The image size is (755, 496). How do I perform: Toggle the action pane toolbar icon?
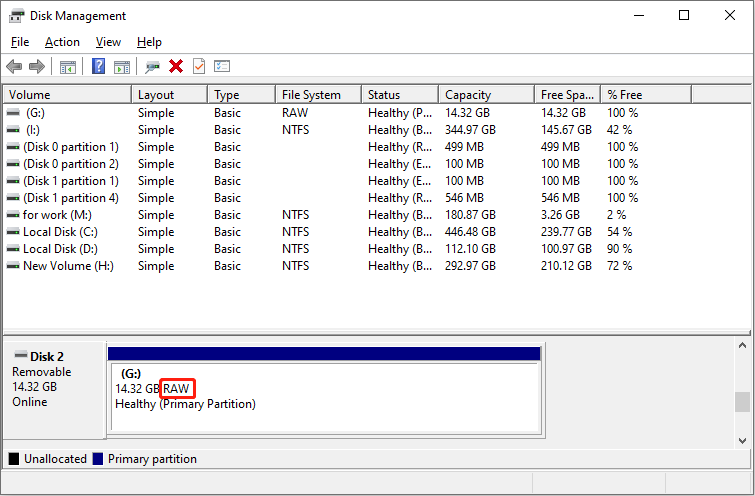click(x=122, y=66)
